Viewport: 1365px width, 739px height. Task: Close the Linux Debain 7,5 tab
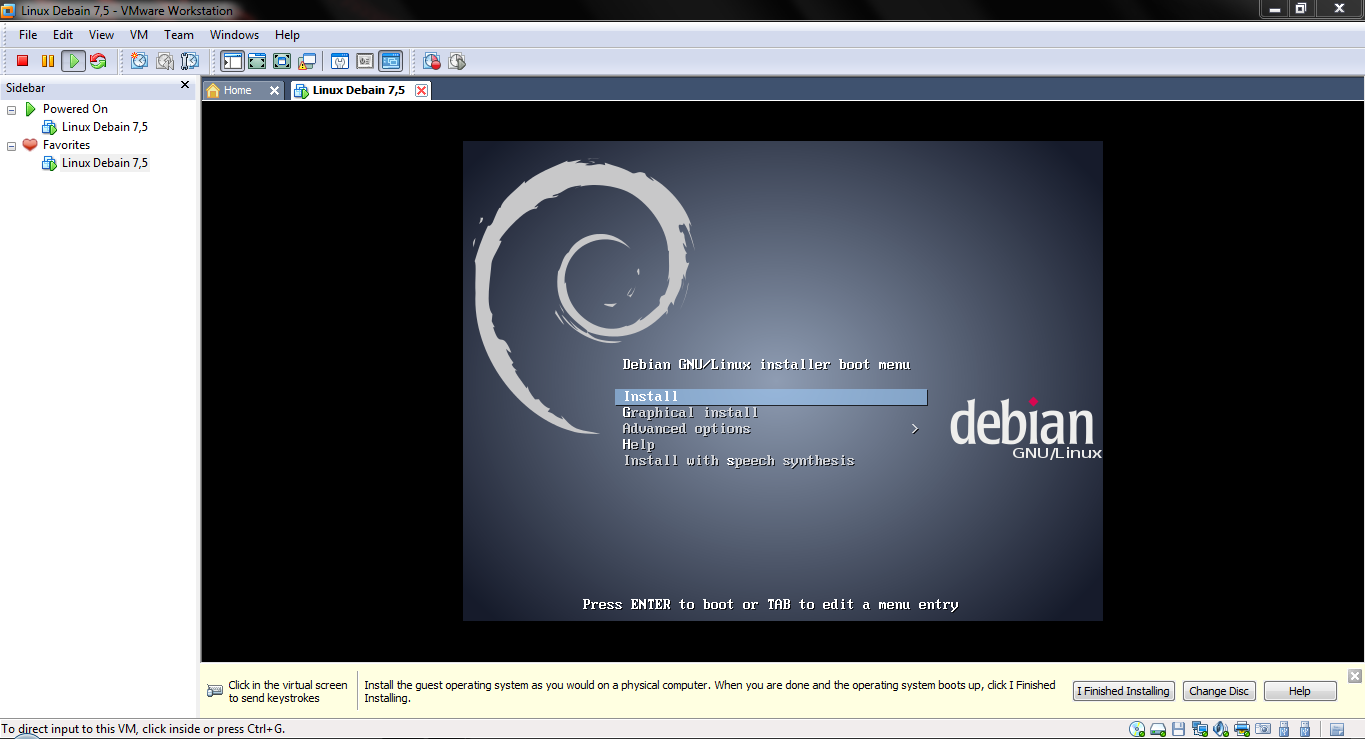pos(422,90)
